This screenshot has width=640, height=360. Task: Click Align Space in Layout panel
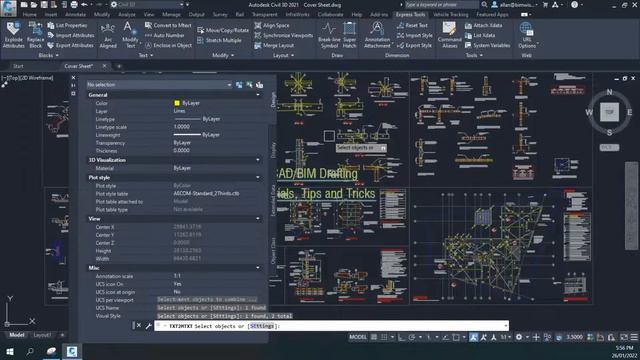(x=271, y=25)
